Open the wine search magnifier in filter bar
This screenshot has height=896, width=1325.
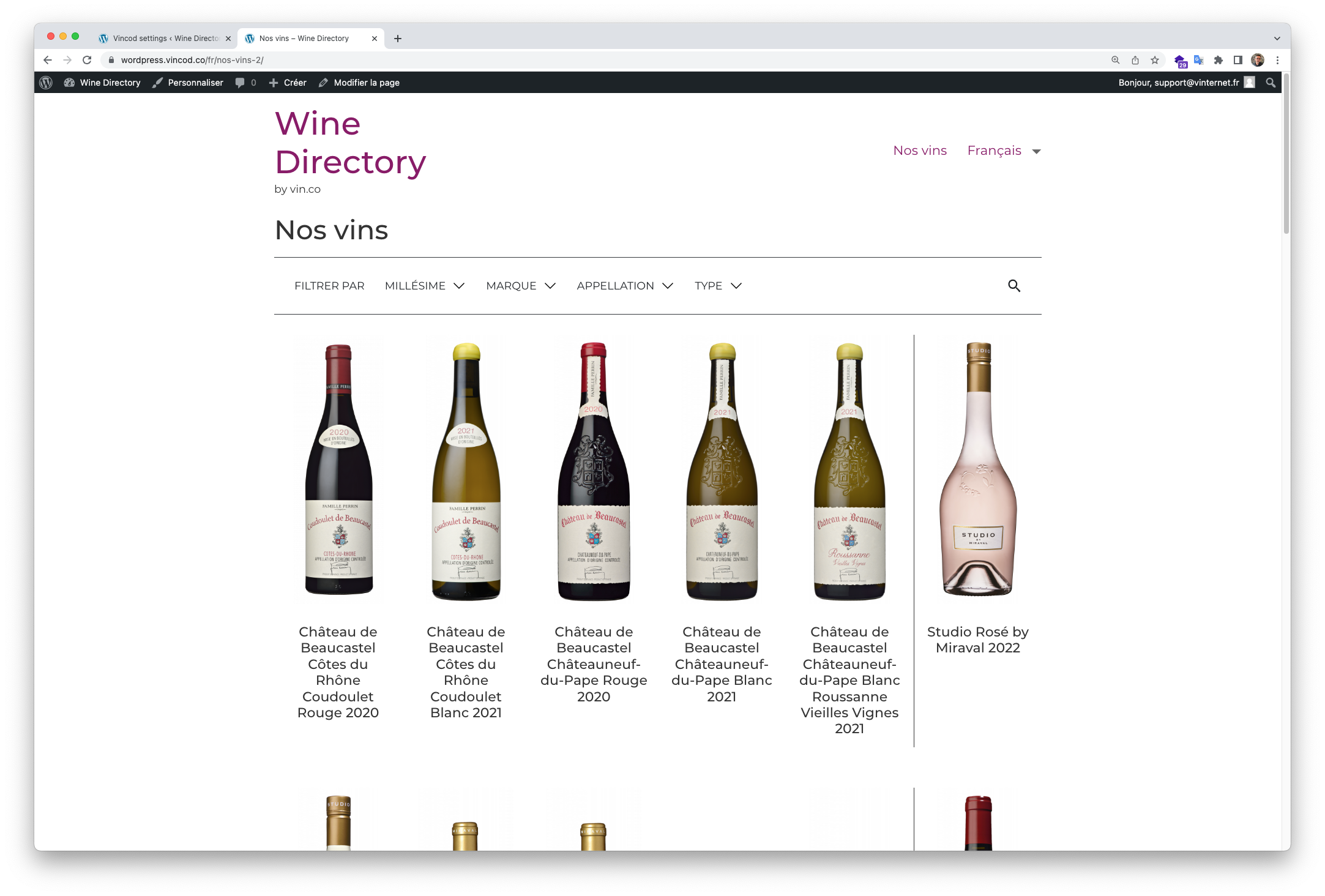(1014, 286)
